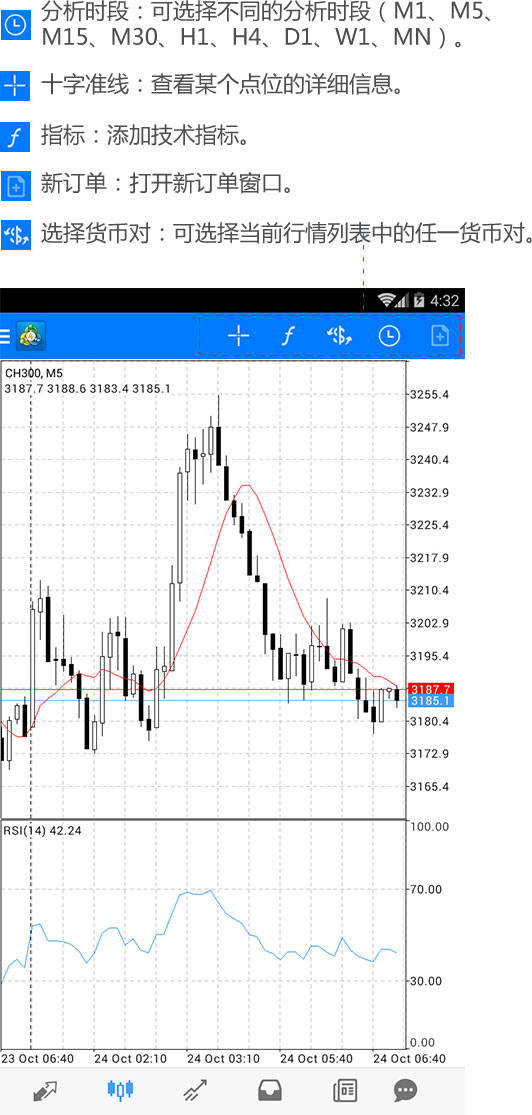Open the History inbox tab

pyautogui.click(x=270, y=1090)
